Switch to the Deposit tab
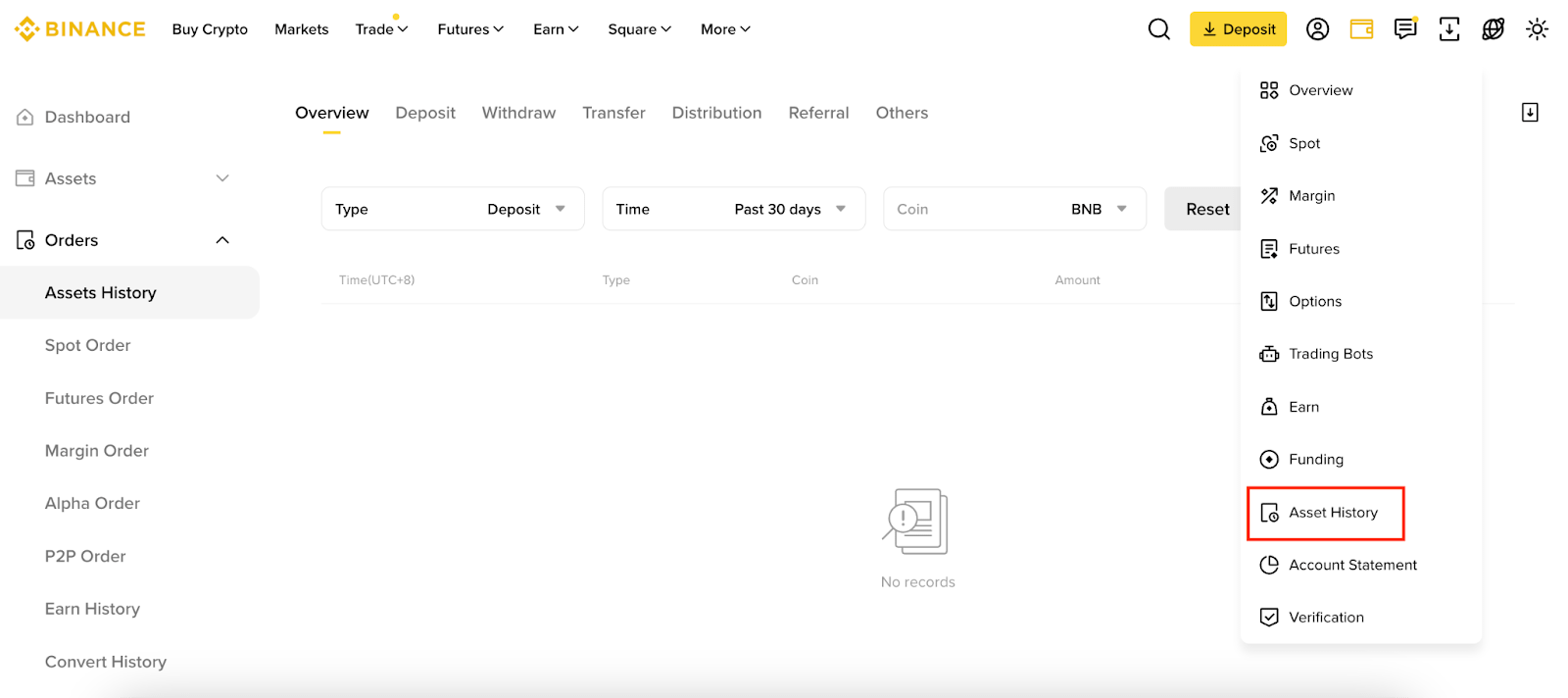1568x698 pixels. [x=425, y=113]
